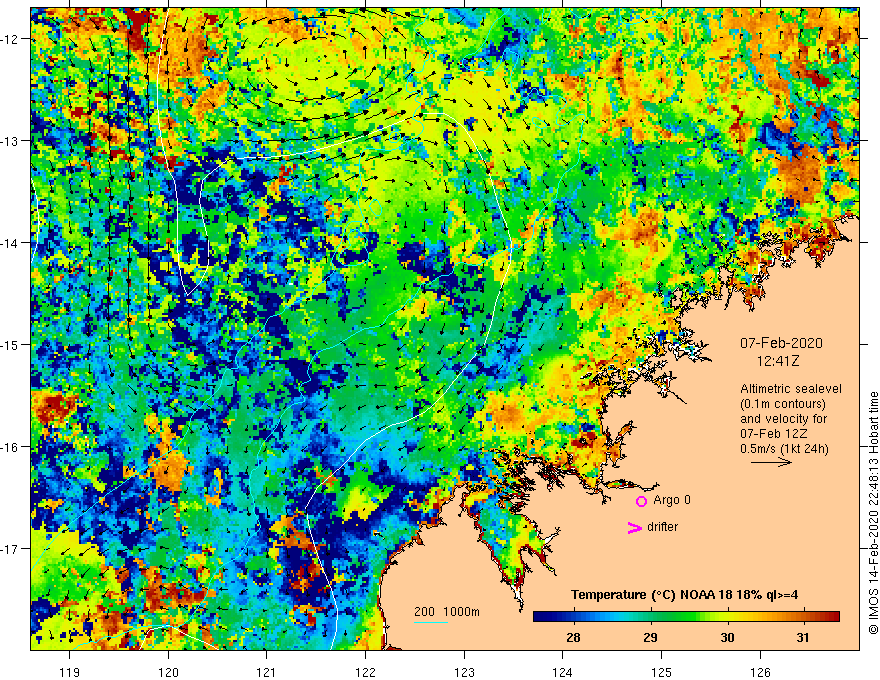
Task: Click the longitude axis label 125
Action: coord(662,672)
